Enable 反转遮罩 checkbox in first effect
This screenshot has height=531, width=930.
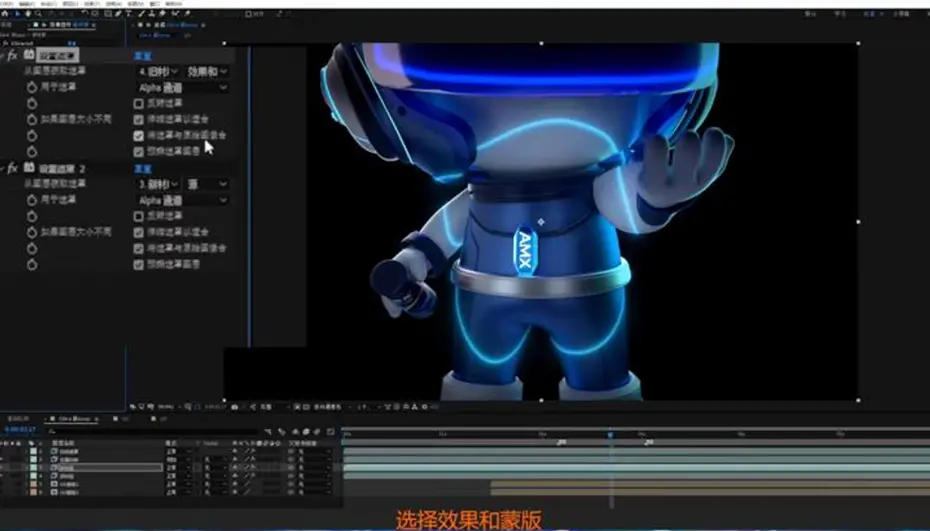pyautogui.click(x=139, y=104)
